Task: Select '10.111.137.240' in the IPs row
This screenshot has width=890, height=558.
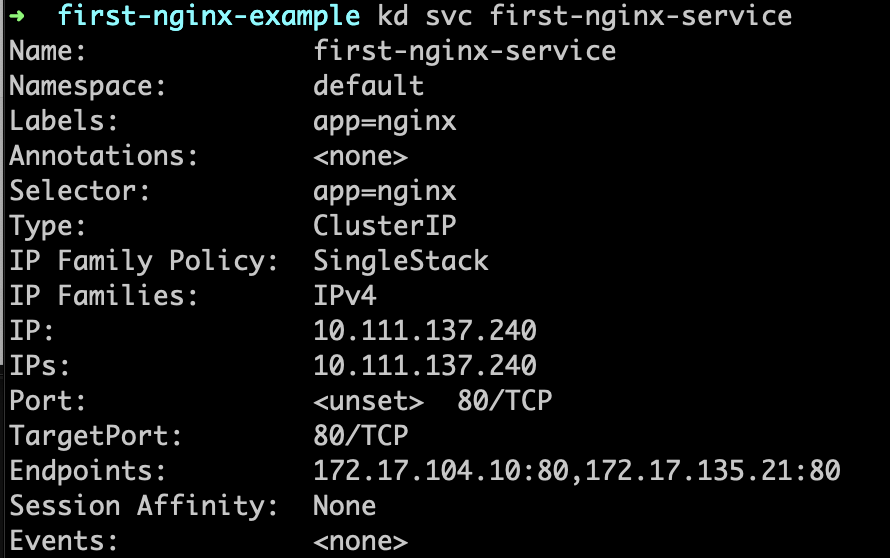Action: (425, 366)
